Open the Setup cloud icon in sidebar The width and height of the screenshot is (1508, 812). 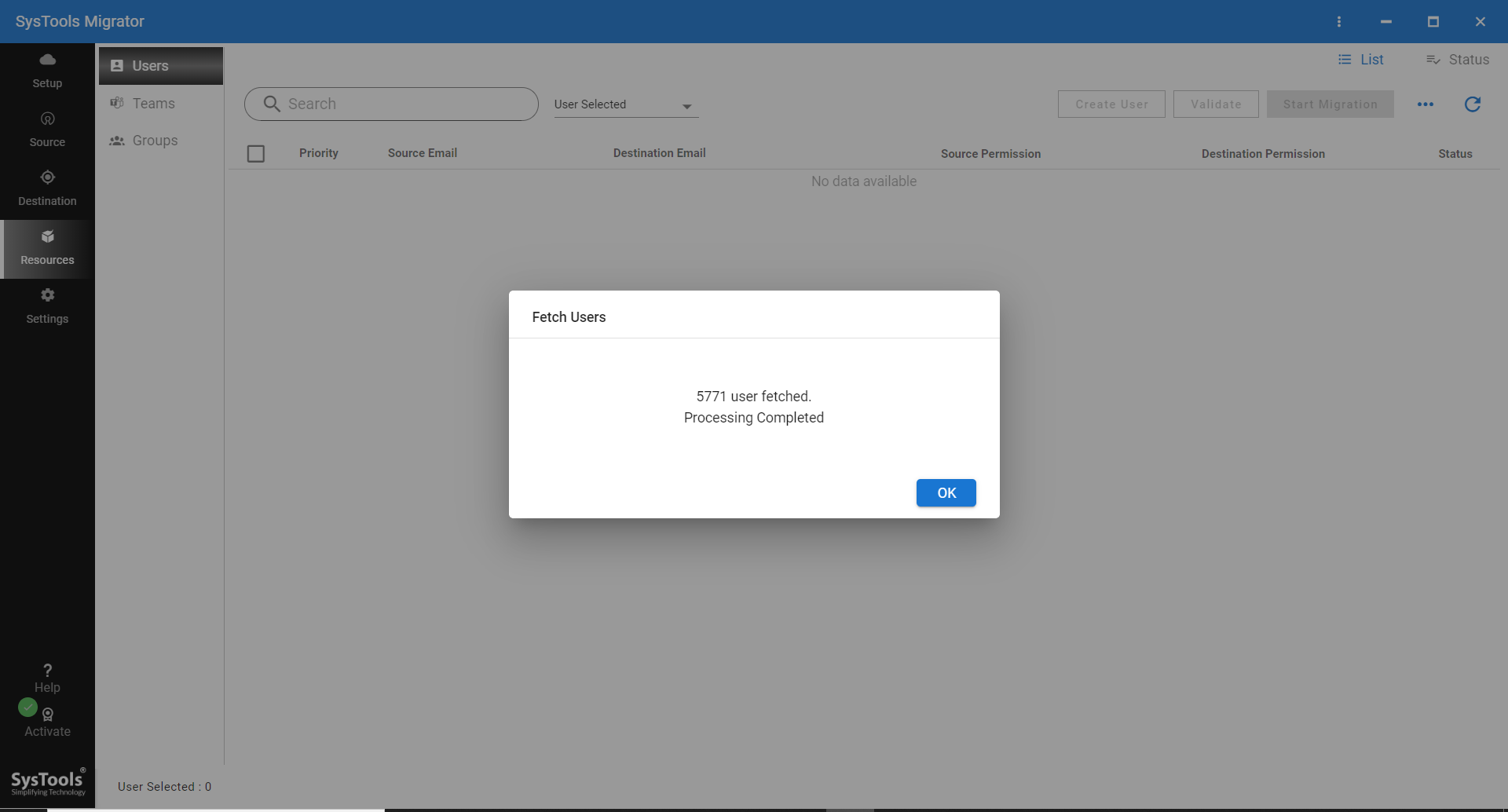point(47,60)
